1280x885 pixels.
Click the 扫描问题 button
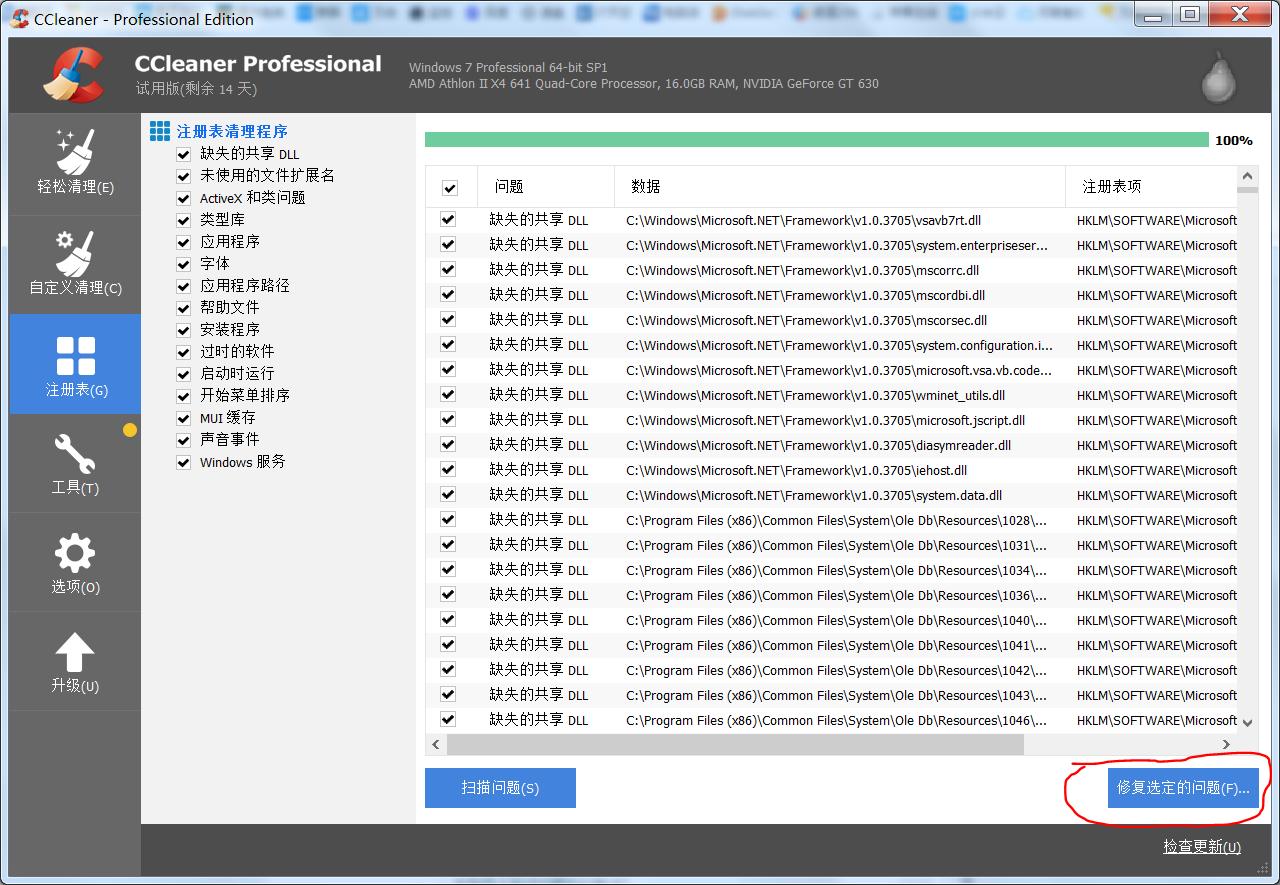tap(500, 788)
